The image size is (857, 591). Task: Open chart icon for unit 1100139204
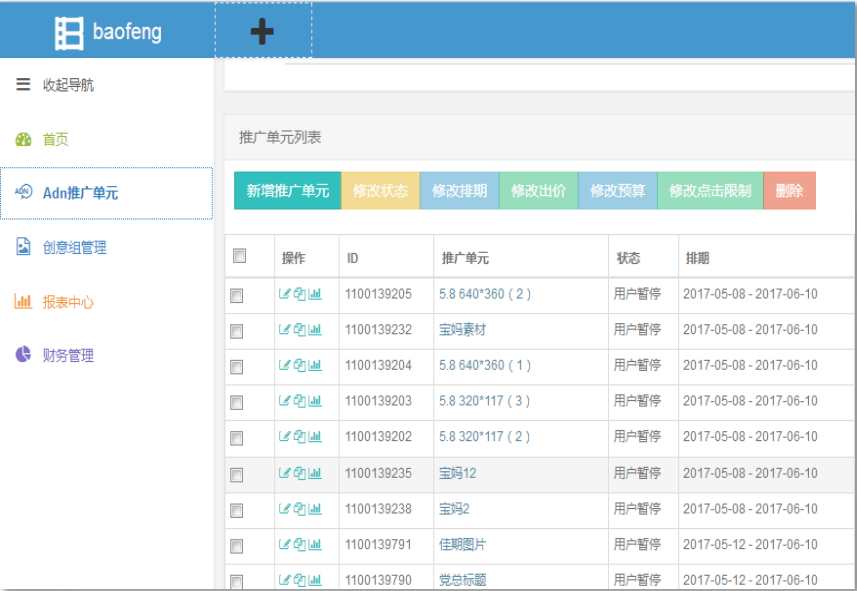pos(315,366)
